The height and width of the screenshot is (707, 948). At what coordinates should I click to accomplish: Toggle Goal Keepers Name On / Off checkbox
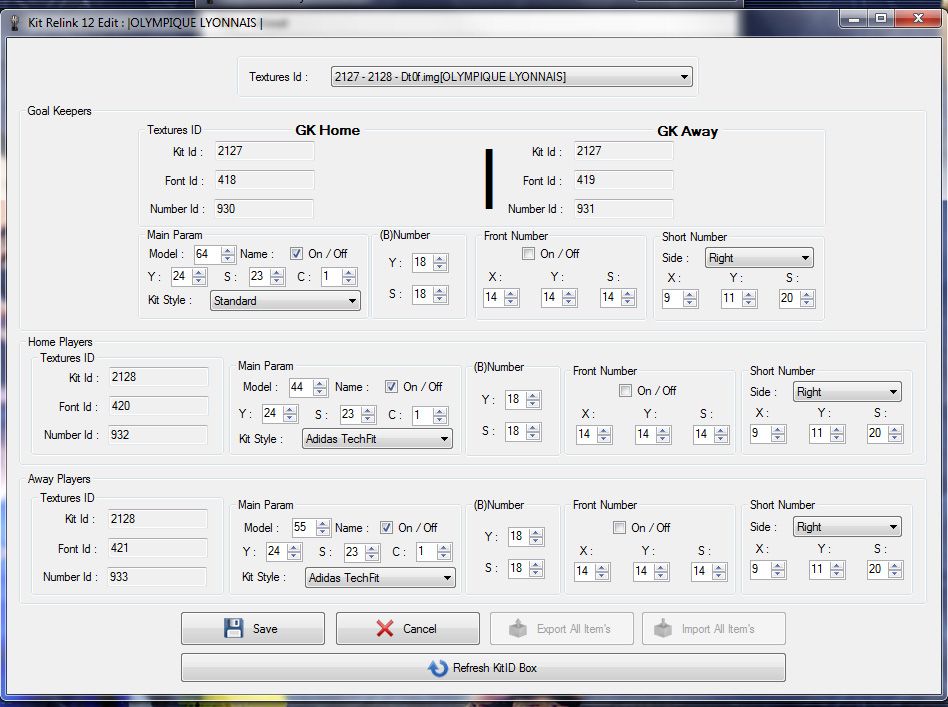(297, 254)
